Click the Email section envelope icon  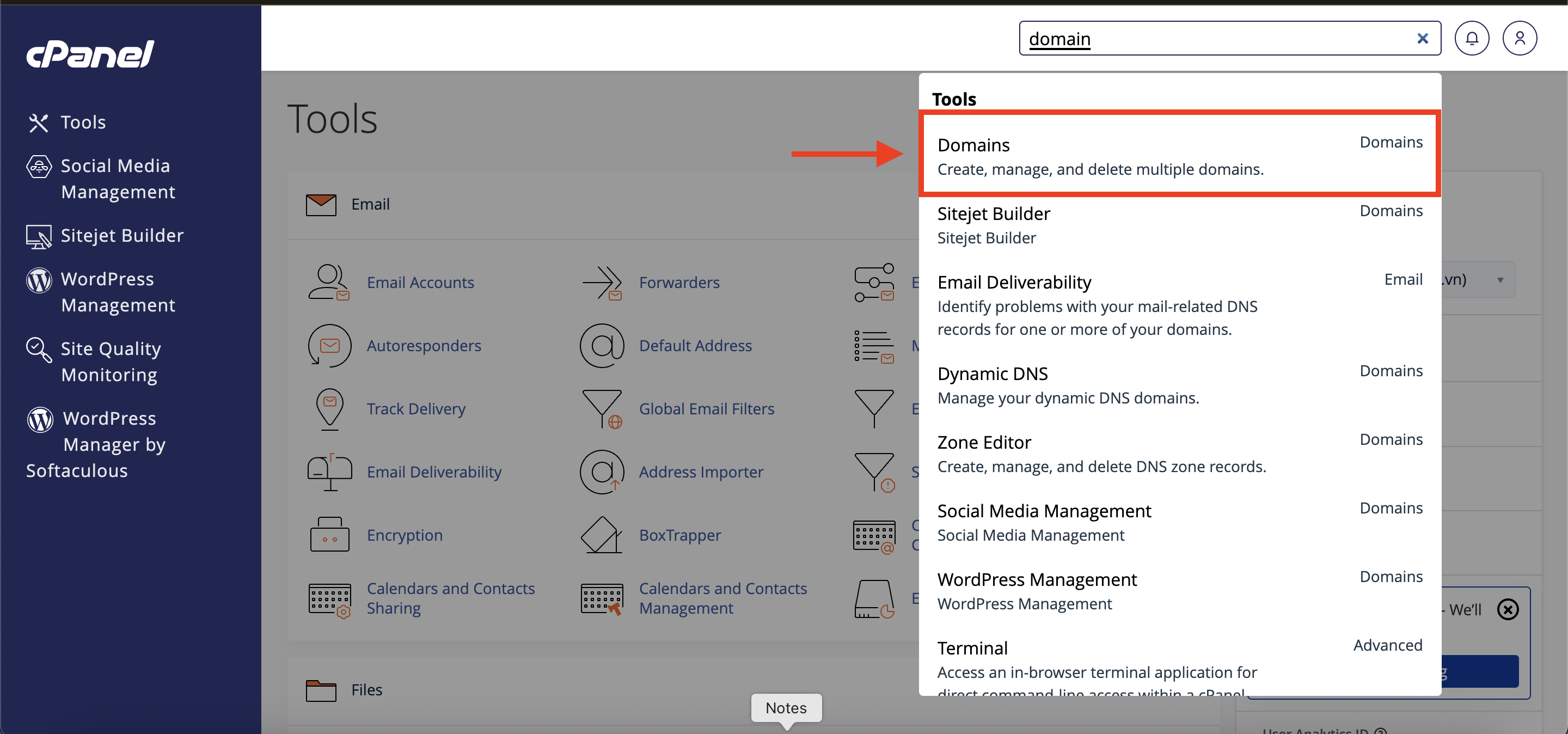[321, 205]
